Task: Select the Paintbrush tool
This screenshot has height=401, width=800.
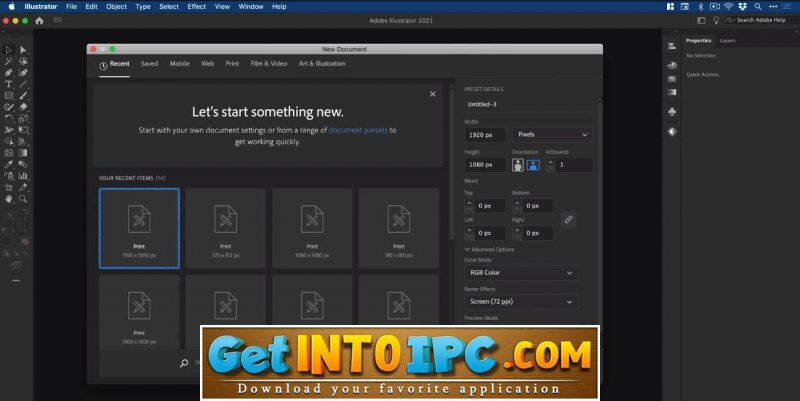Action: pyautogui.click(x=23, y=95)
